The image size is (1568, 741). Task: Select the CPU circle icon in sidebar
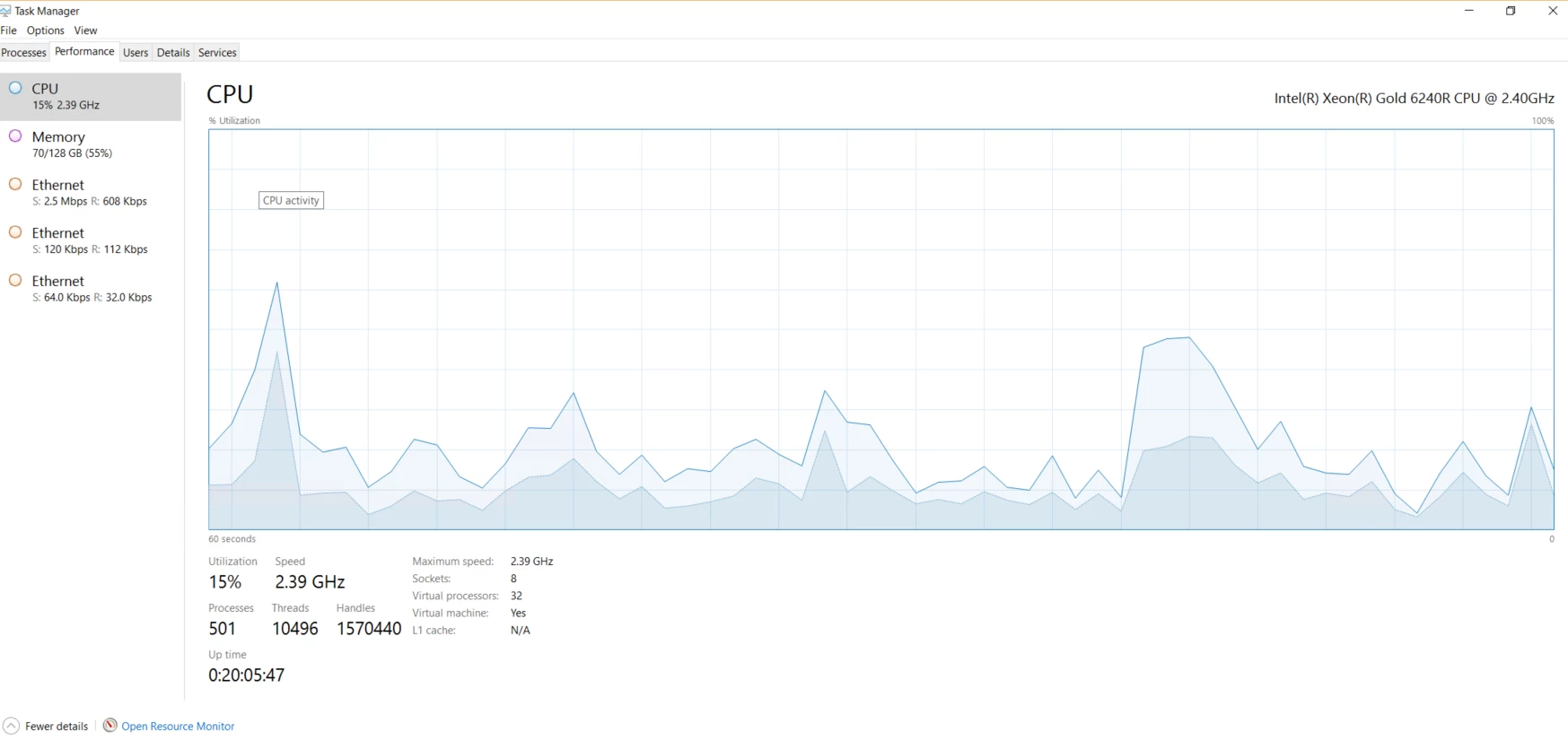click(x=15, y=88)
